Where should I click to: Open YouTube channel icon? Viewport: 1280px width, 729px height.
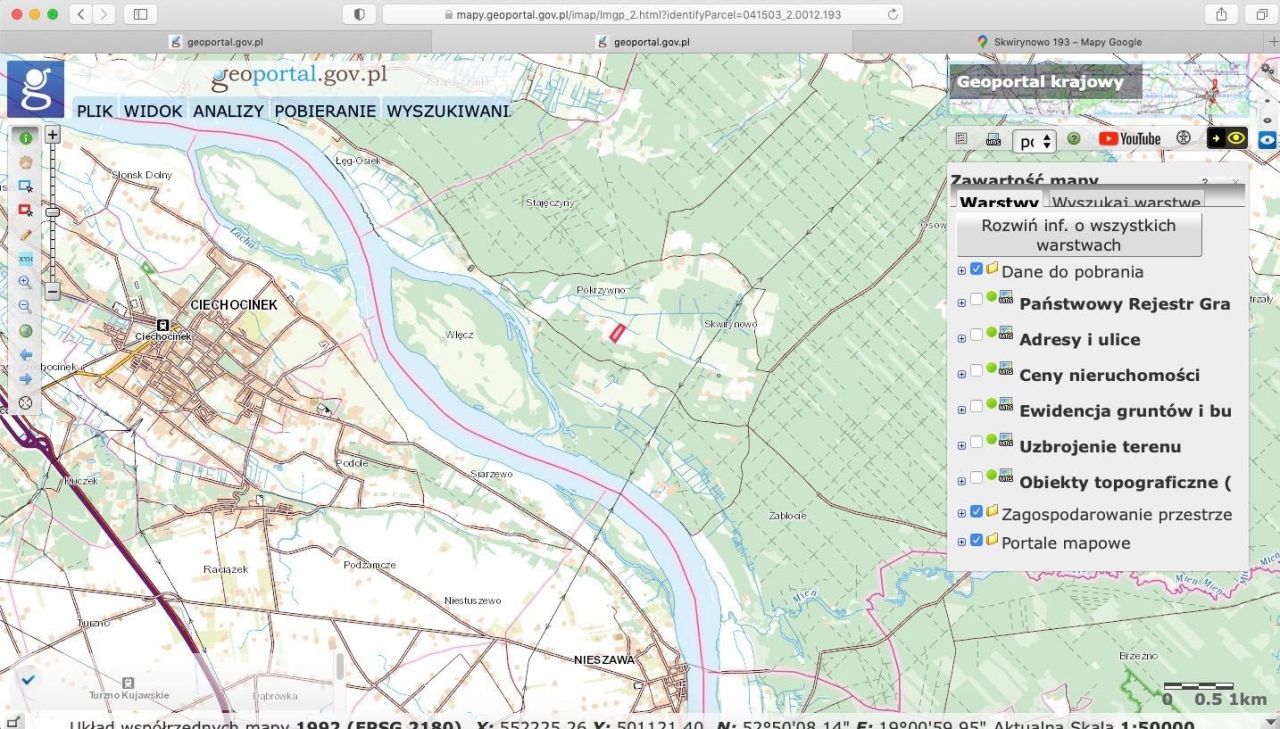(1130, 139)
